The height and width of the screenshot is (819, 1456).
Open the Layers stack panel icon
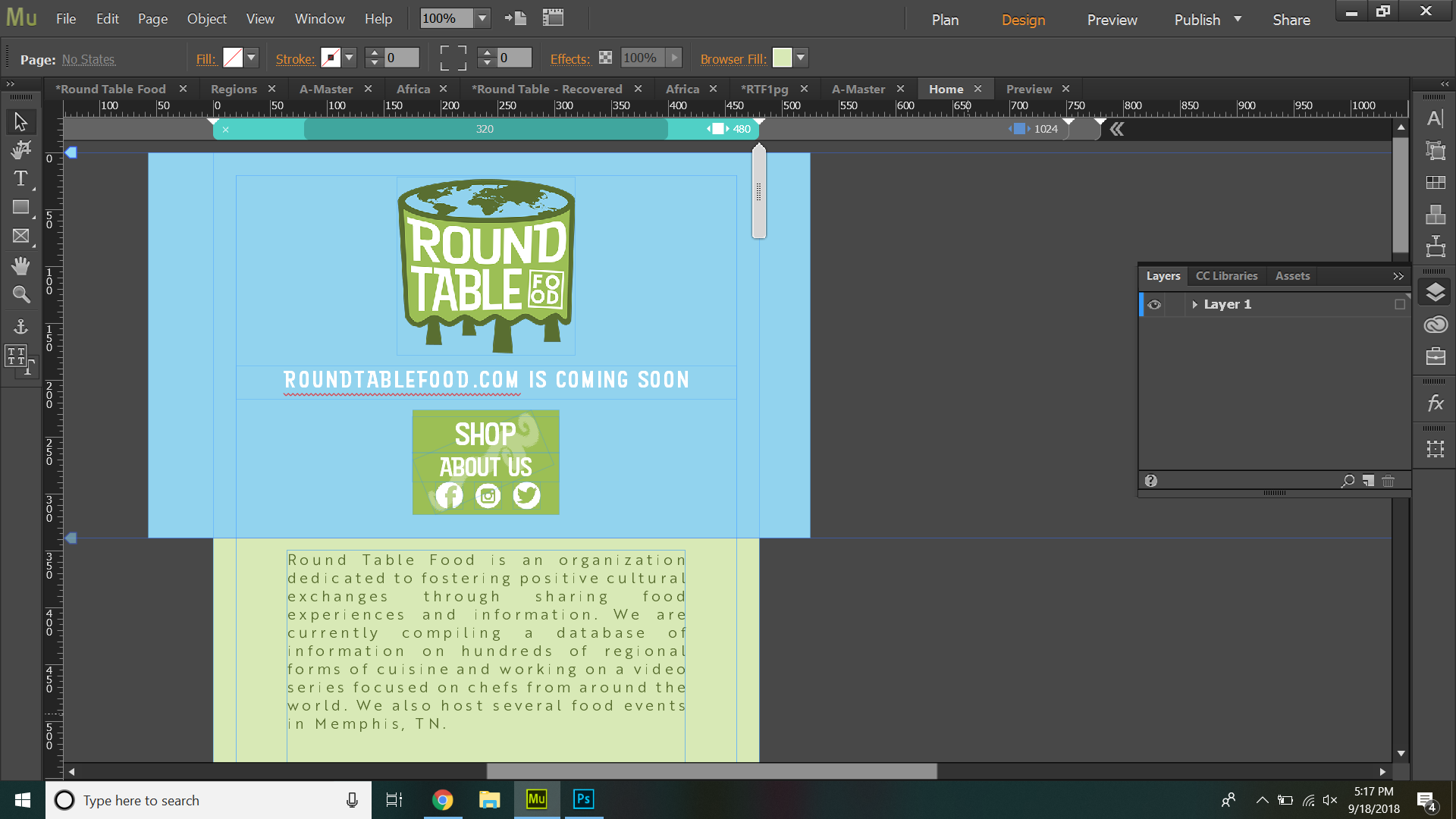pyautogui.click(x=1435, y=292)
